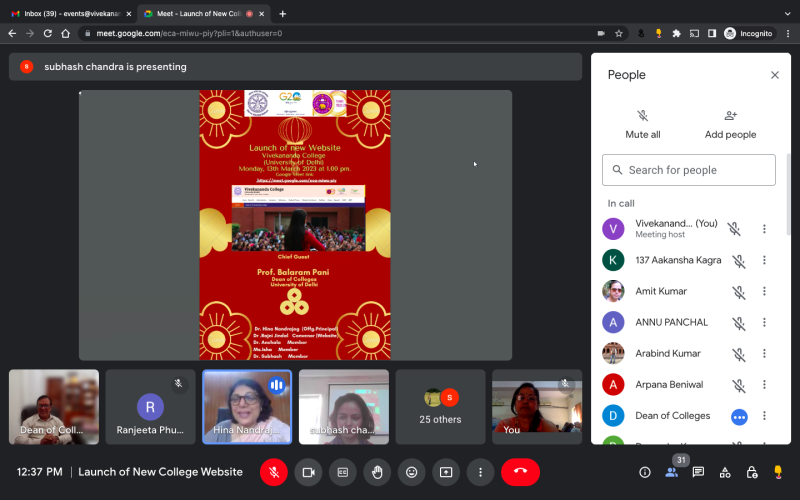The image size is (800, 500).
Task: Open more actions for Amit Kumar
Action: 764,292
